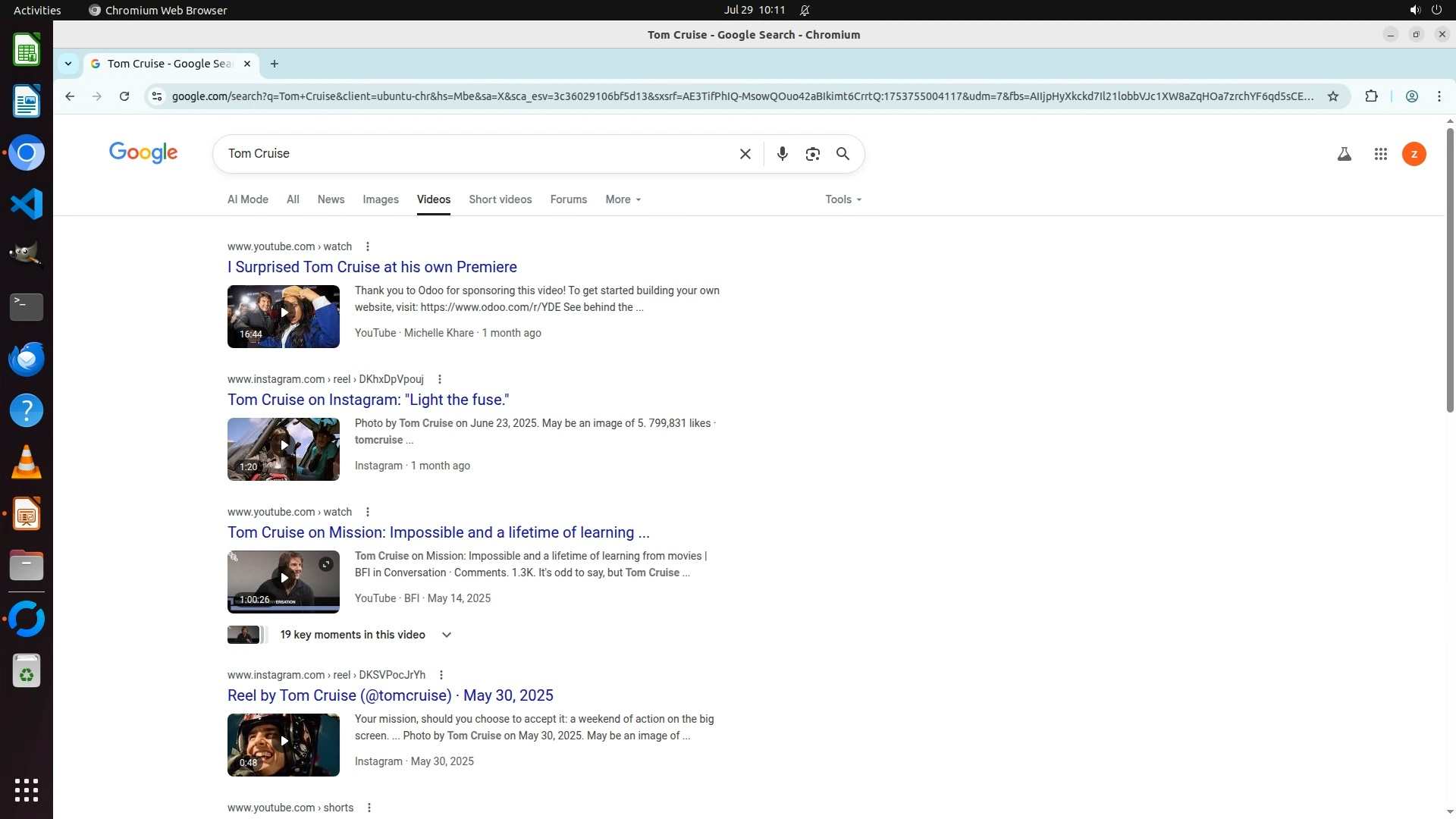Screen dimensions: 1456x819
Task: Open Search Labs flask icon
Action: (1344, 154)
